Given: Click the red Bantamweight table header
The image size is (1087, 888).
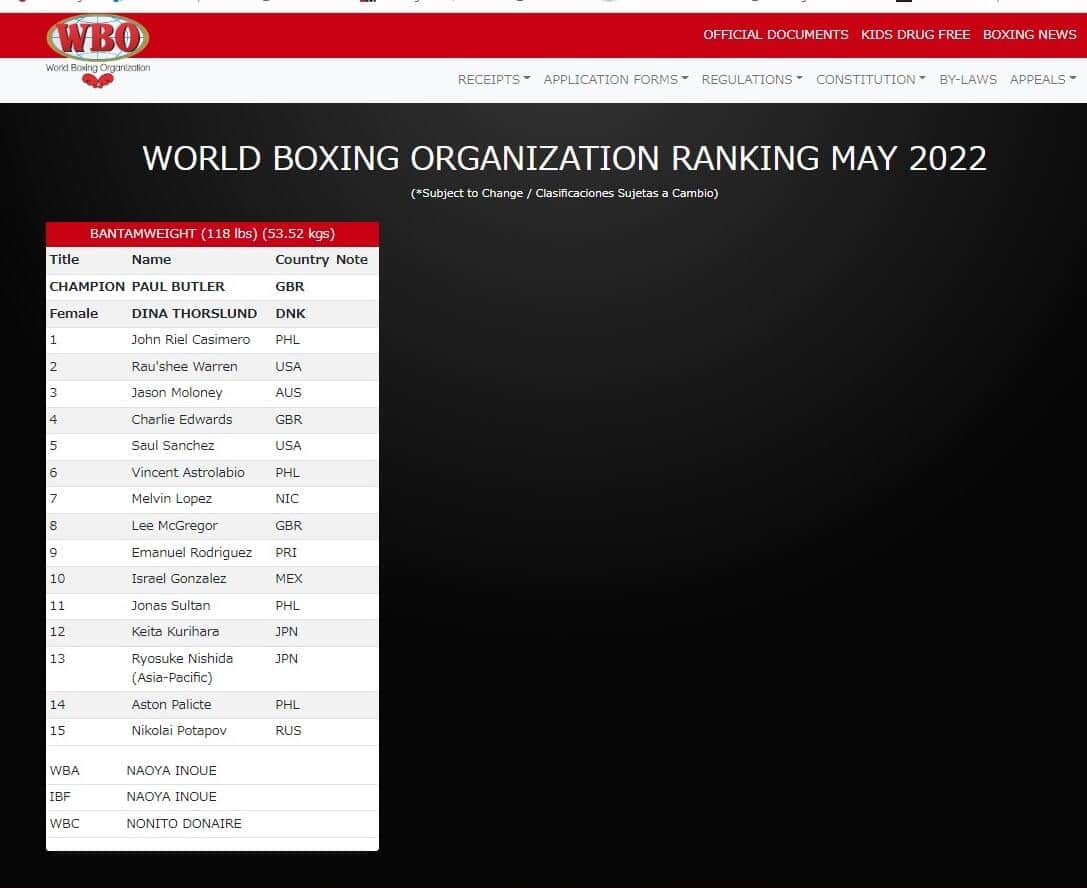Looking at the screenshot, I should pos(212,234).
